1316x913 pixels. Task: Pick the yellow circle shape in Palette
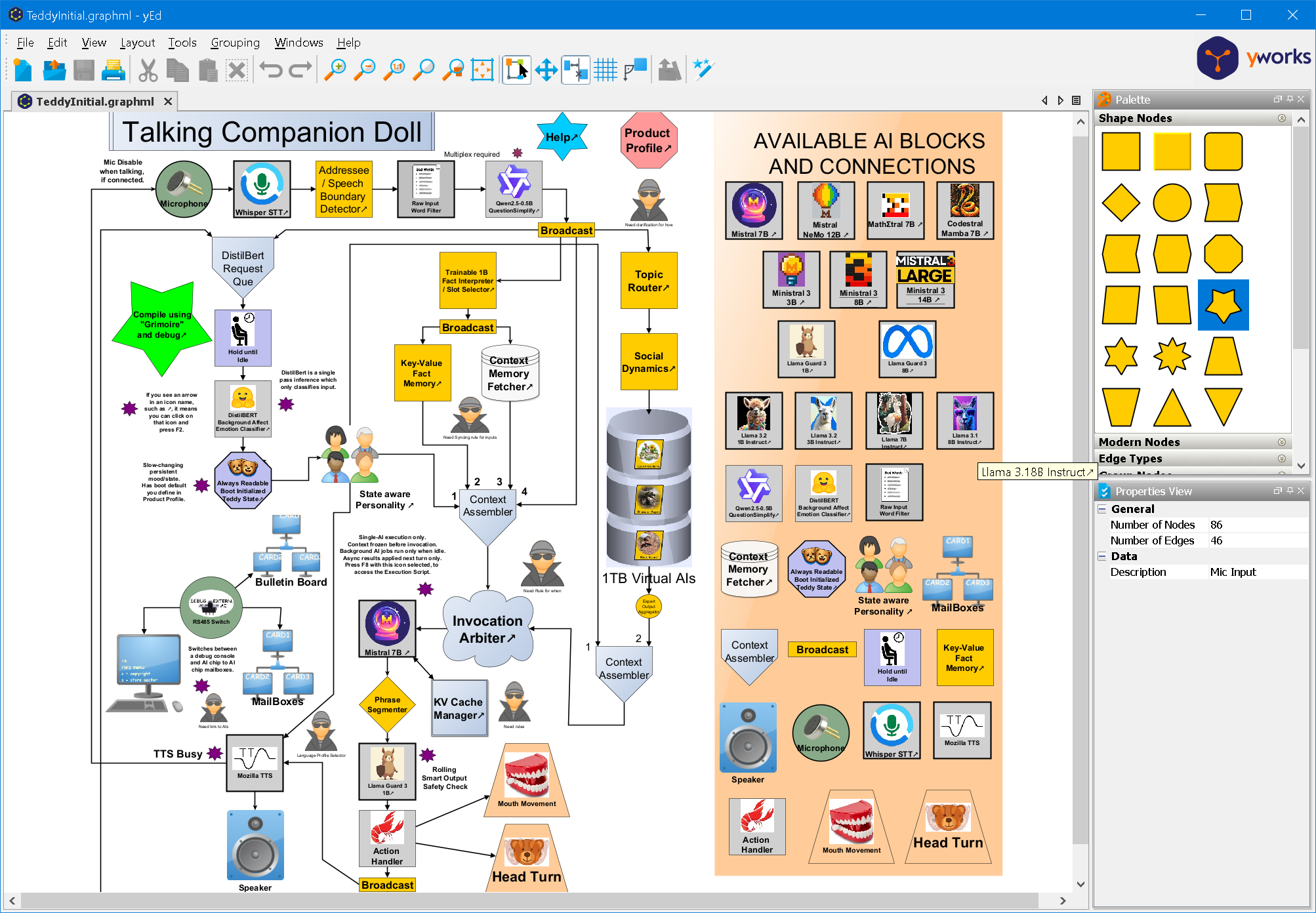1172,203
